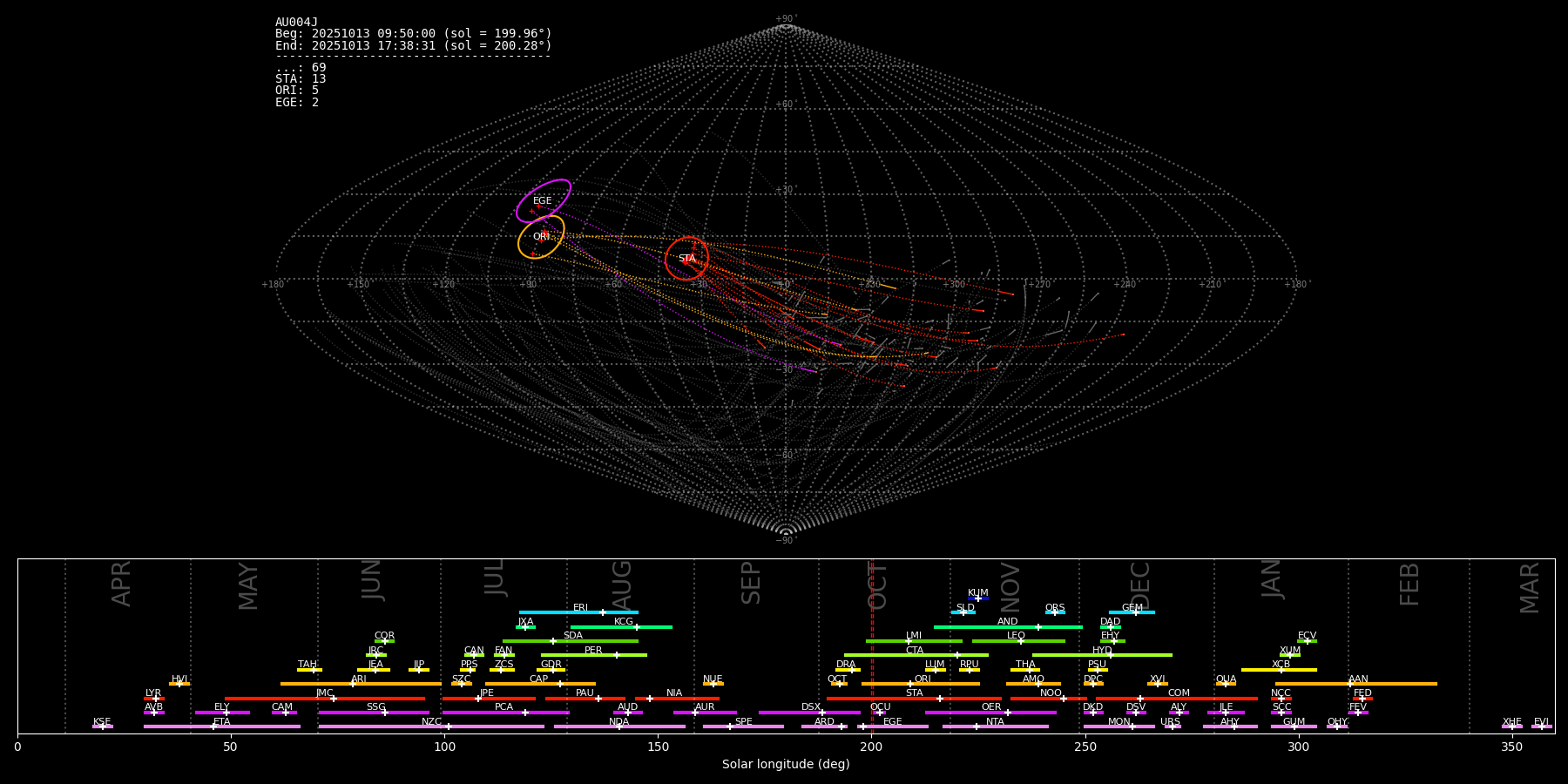Click the DRA shower label

pyautogui.click(x=846, y=665)
